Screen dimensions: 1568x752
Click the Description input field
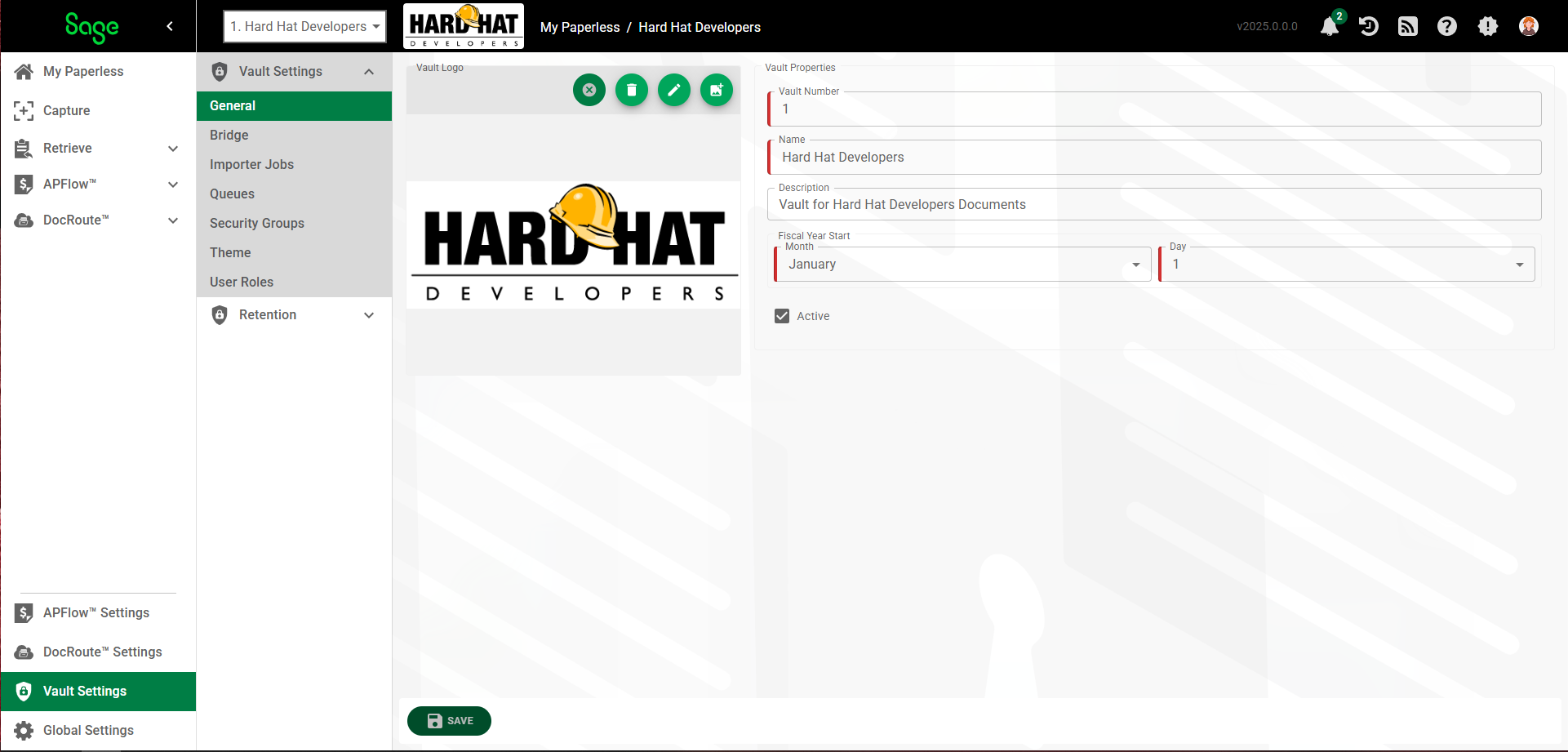tap(1155, 204)
